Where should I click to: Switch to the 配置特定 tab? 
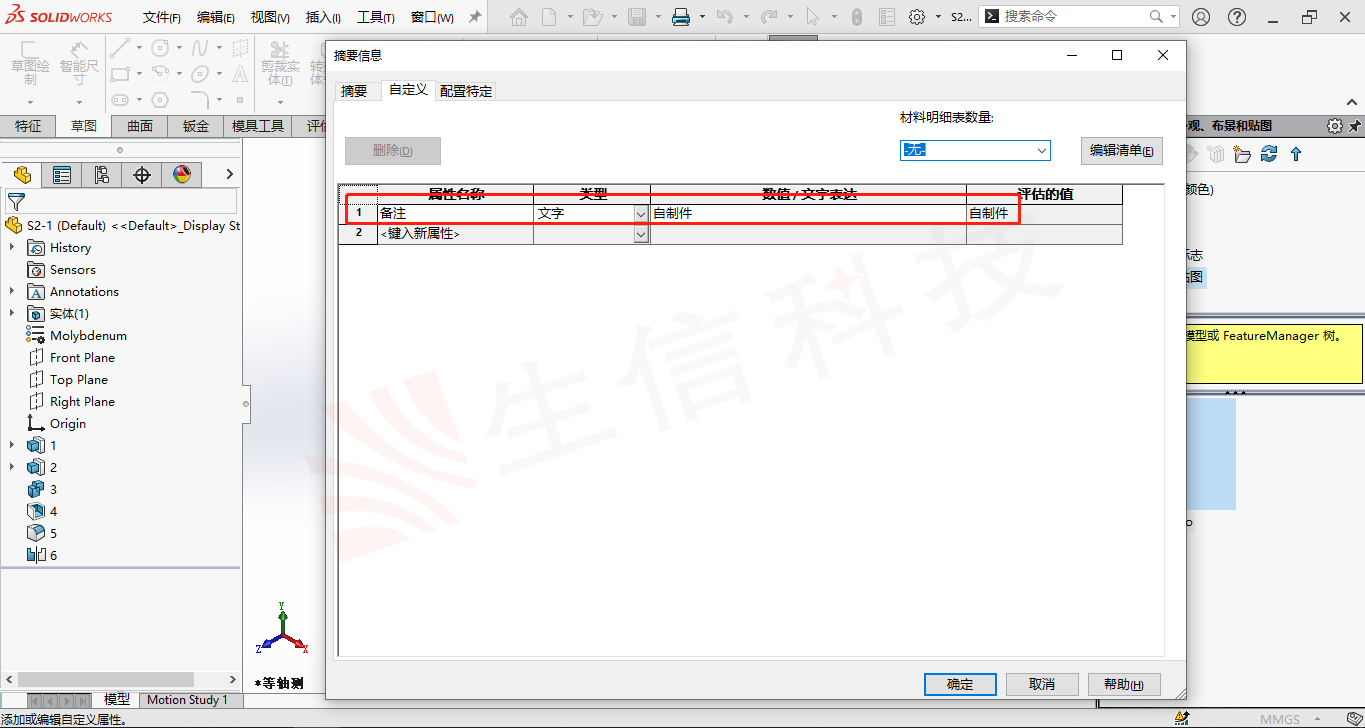[x=465, y=91]
